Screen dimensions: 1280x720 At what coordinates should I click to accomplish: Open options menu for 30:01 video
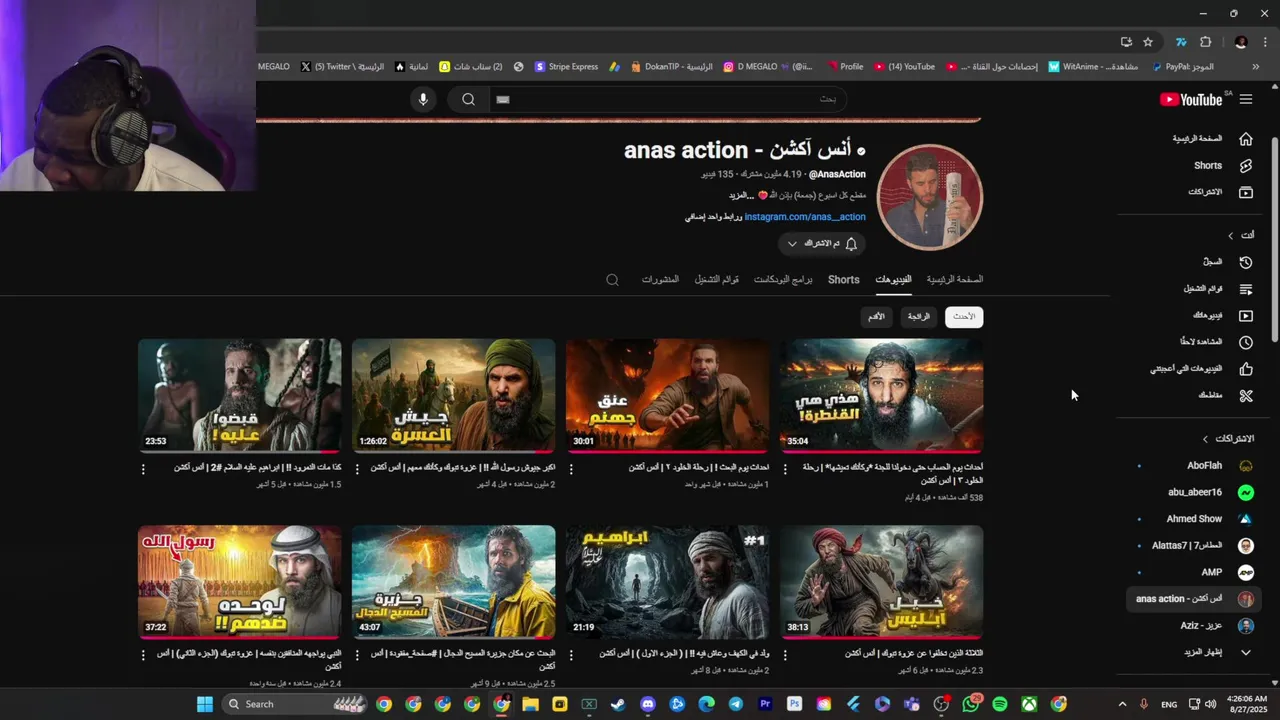coord(571,468)
